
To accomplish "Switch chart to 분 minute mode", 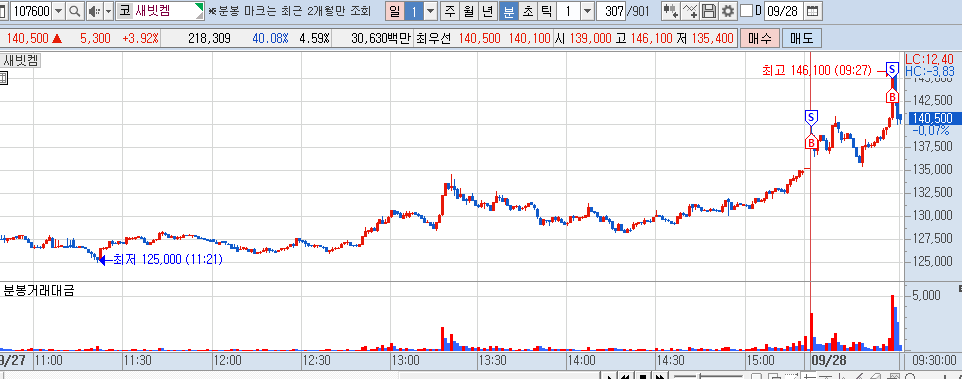I will (508, 11).
